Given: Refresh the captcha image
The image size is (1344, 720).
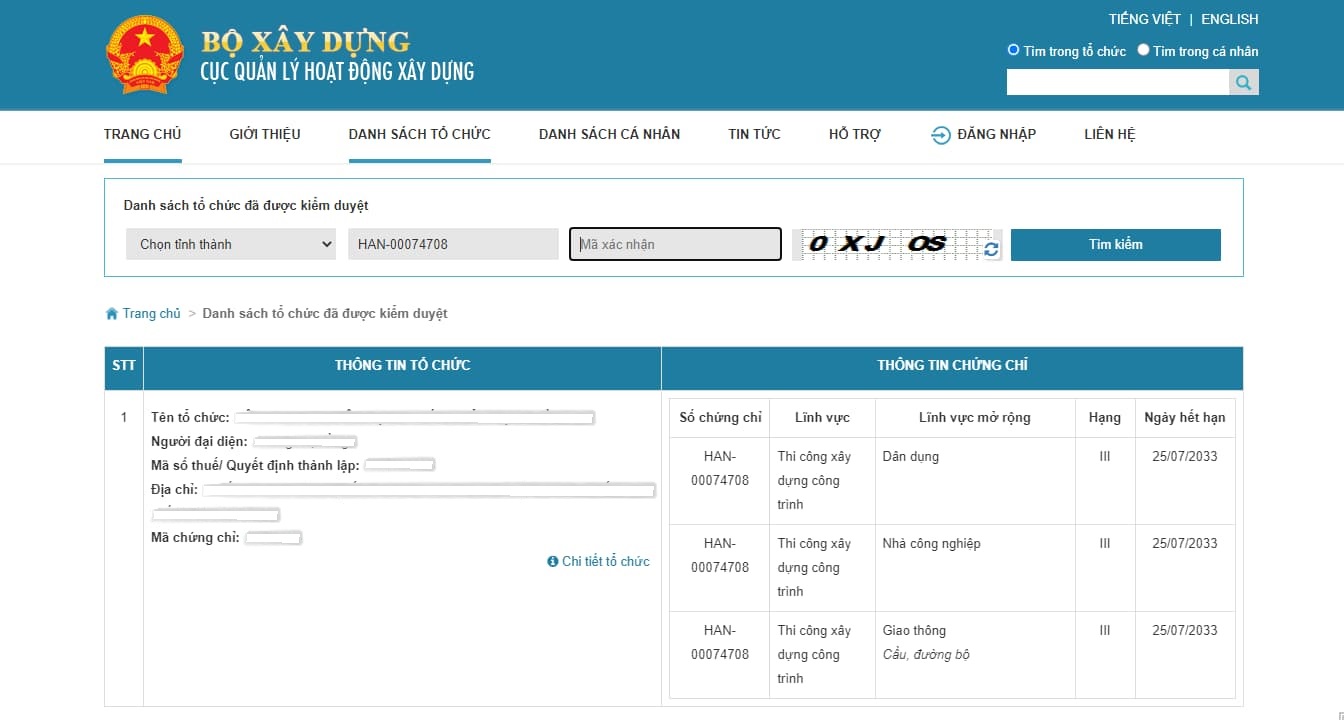Looking at the screenshot, I should click(x=991, y=249).
